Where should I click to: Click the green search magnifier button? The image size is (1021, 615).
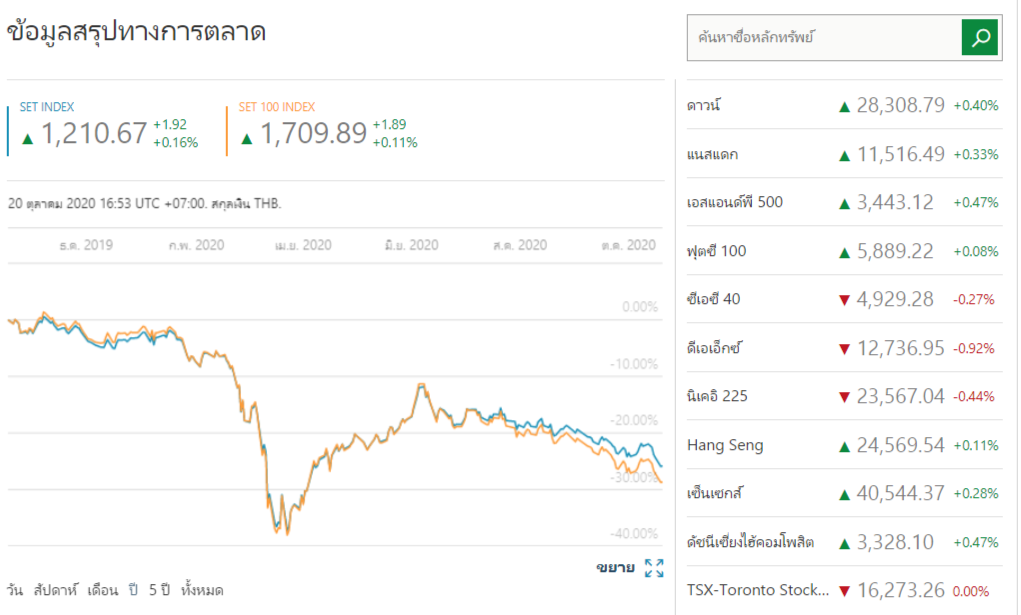click(x=980, y=38)
